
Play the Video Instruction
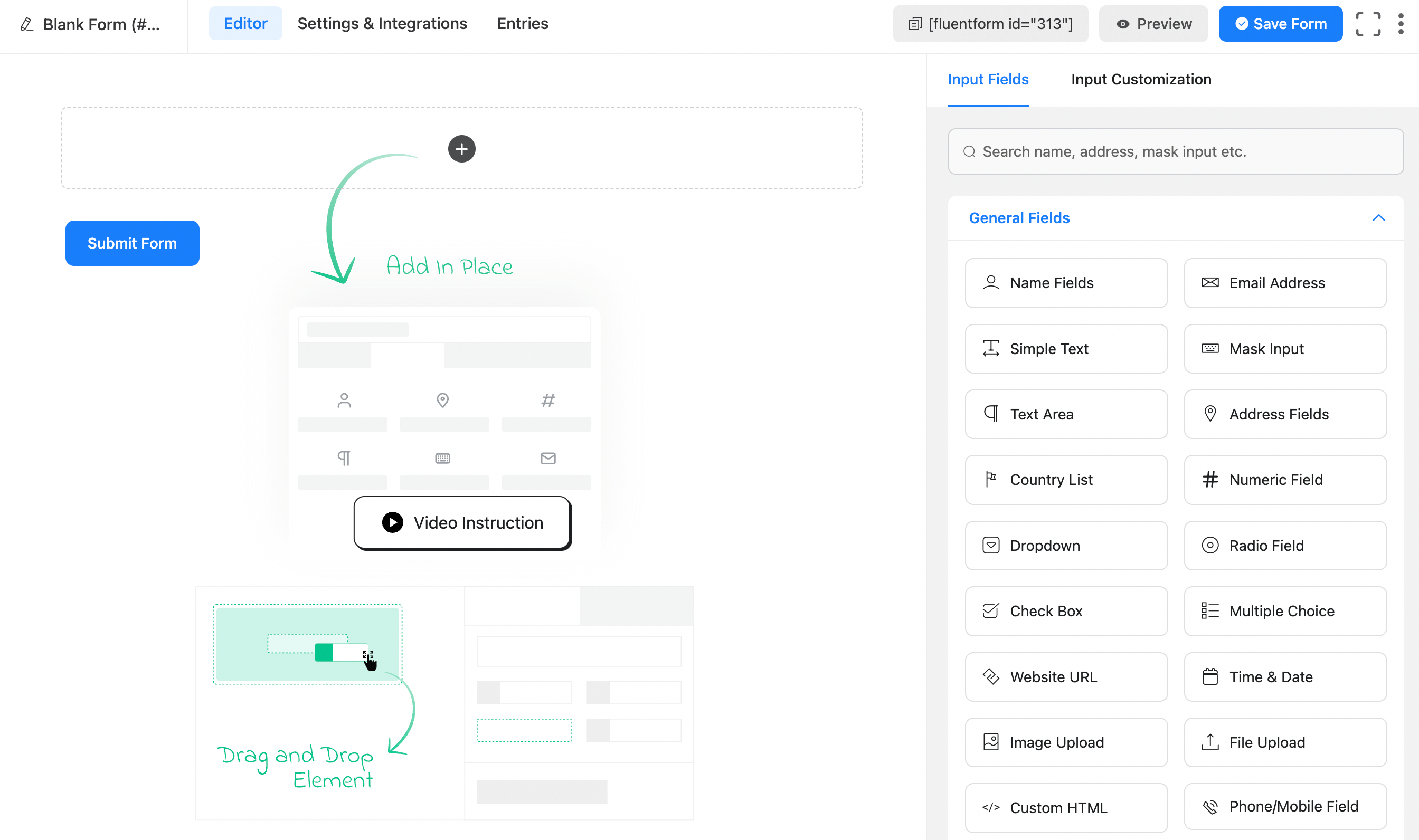(462, 522)
